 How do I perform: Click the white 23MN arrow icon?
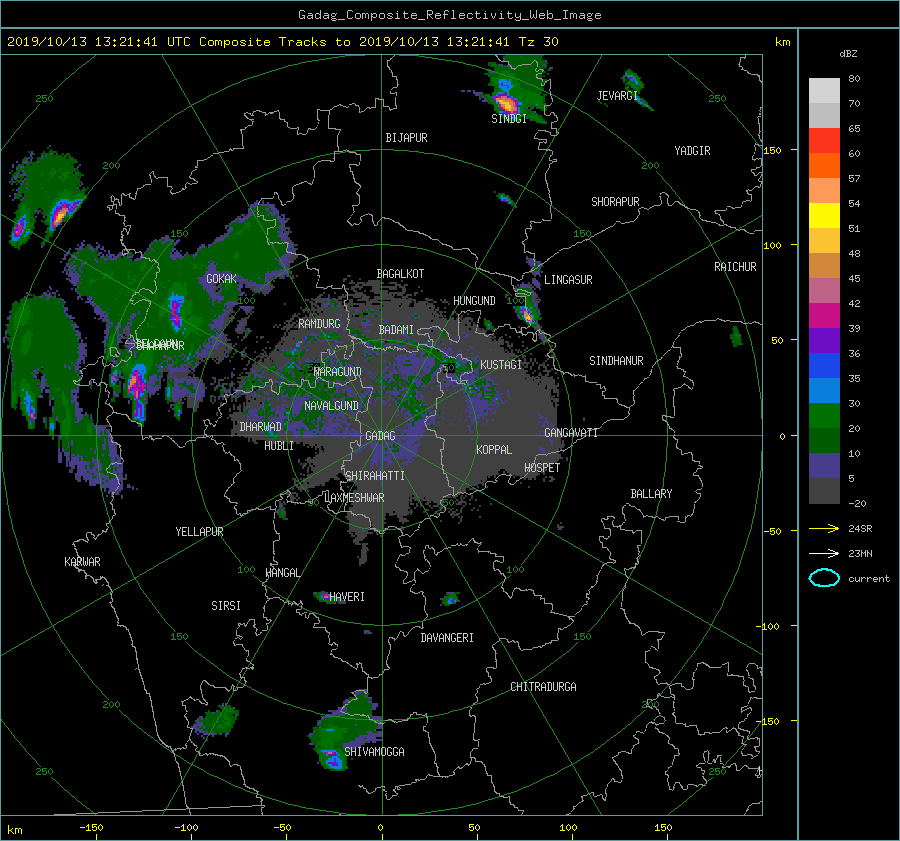pyautogui.click(x=824, y=553)
